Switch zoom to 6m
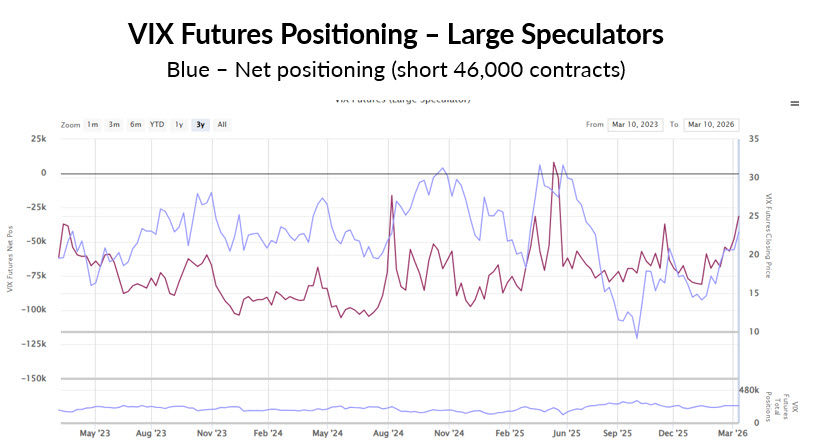Viewport: 814px width, 447px height. coord(136,125)
